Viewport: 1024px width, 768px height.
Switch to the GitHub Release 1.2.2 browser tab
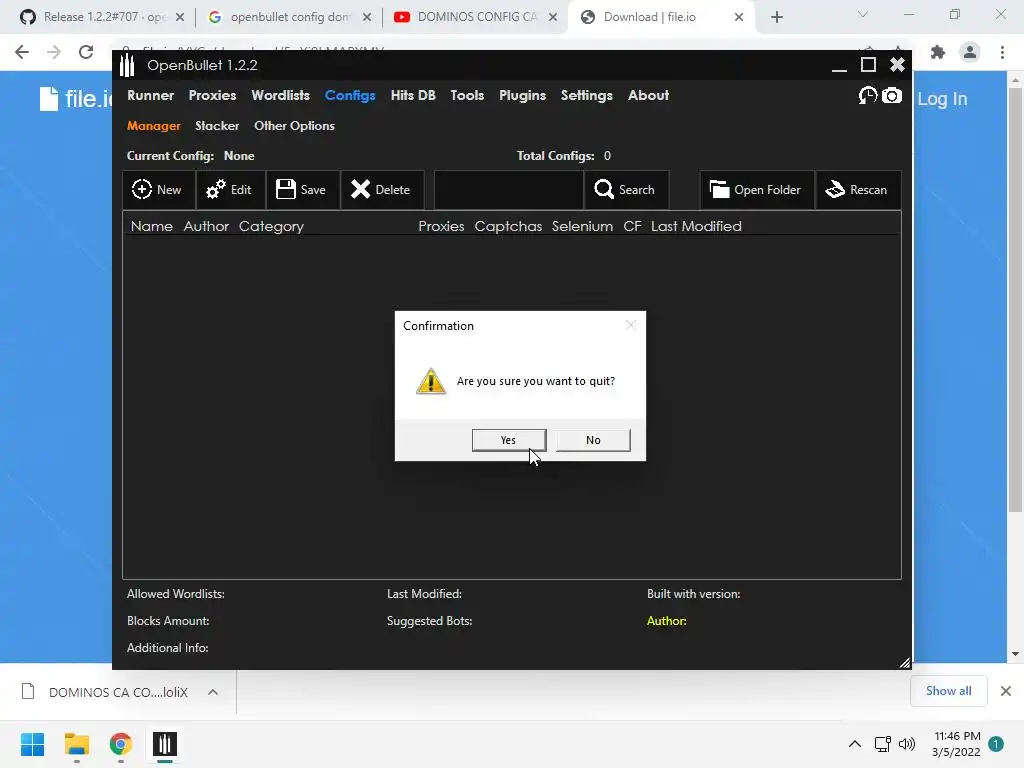click(101, 17)
